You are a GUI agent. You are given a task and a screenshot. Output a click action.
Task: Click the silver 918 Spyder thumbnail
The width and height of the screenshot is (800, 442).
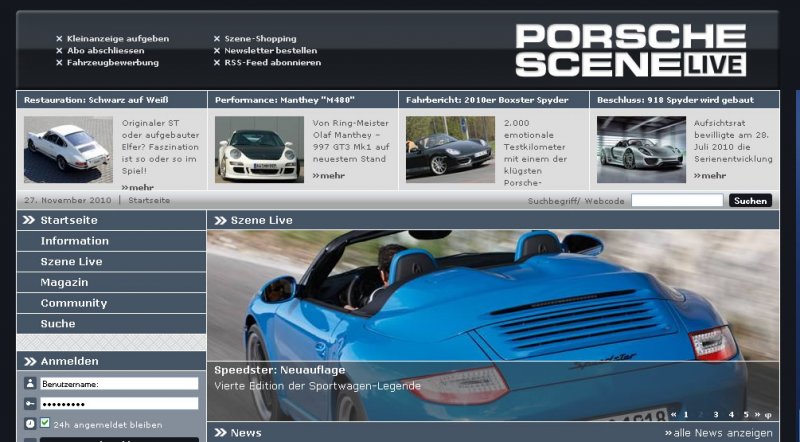click(x=641, y=150)
